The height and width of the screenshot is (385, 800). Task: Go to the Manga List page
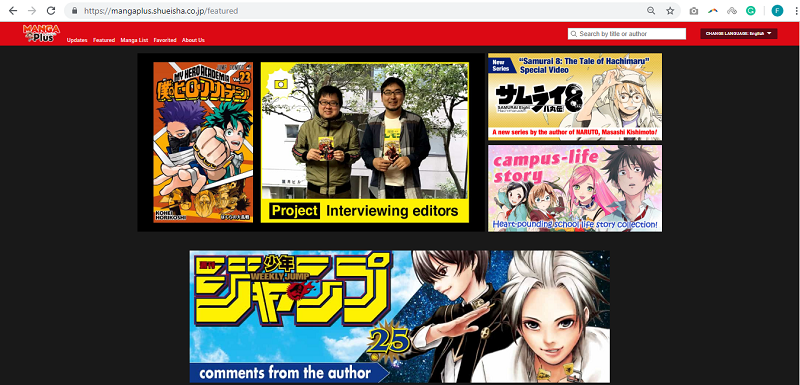click(x=134, y=40)
